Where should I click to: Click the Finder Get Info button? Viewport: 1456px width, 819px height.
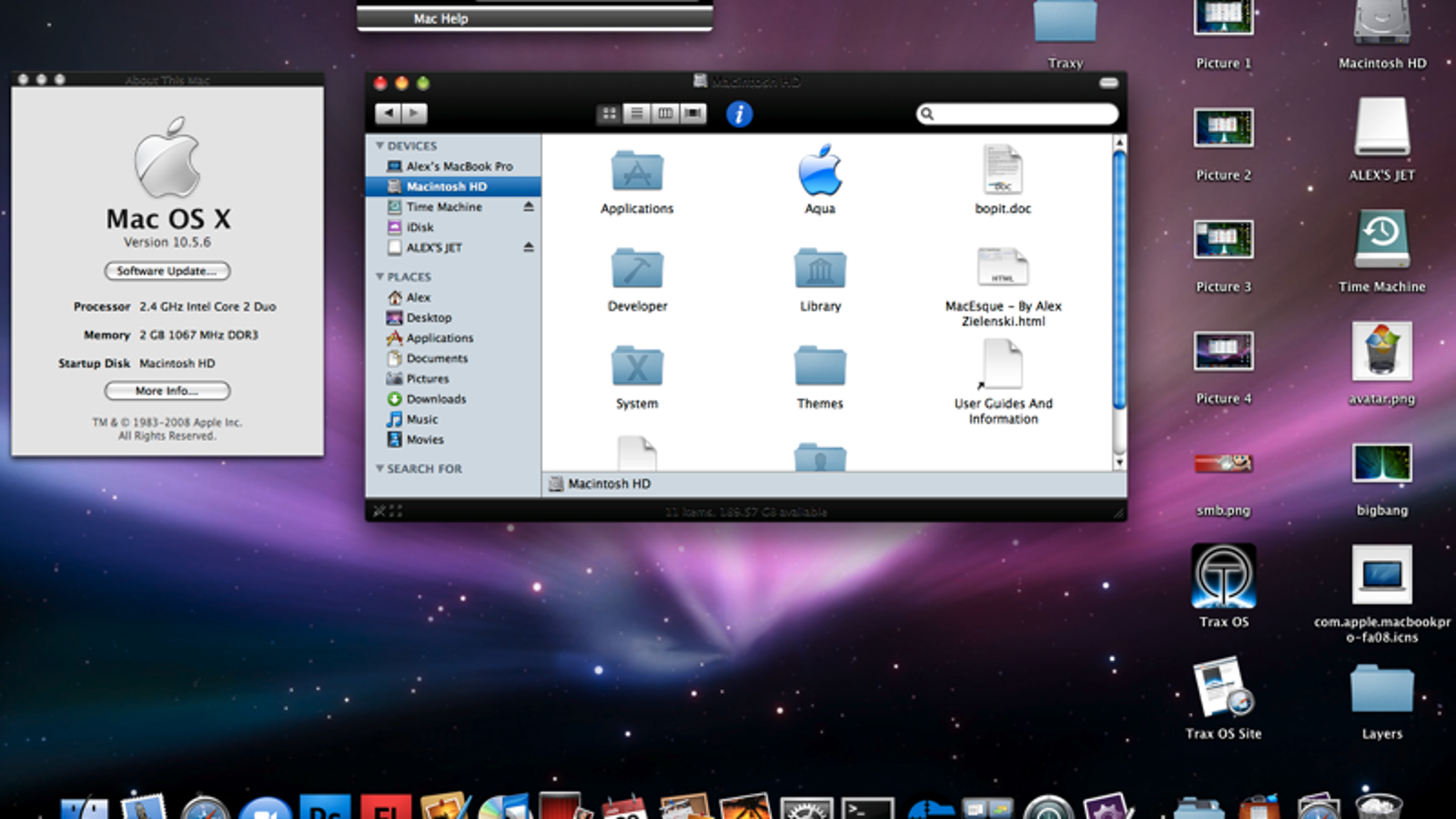point(739,114)
